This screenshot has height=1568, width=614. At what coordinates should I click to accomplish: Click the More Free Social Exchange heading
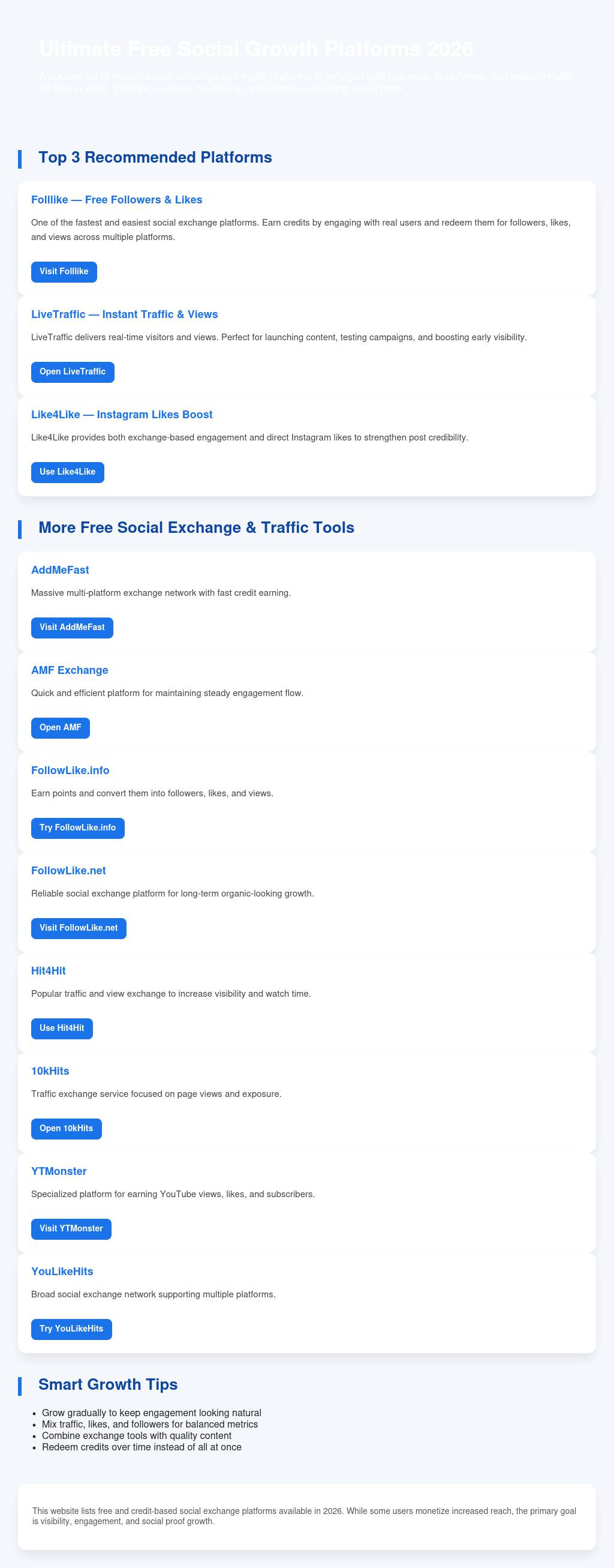[x=195, y=527]
